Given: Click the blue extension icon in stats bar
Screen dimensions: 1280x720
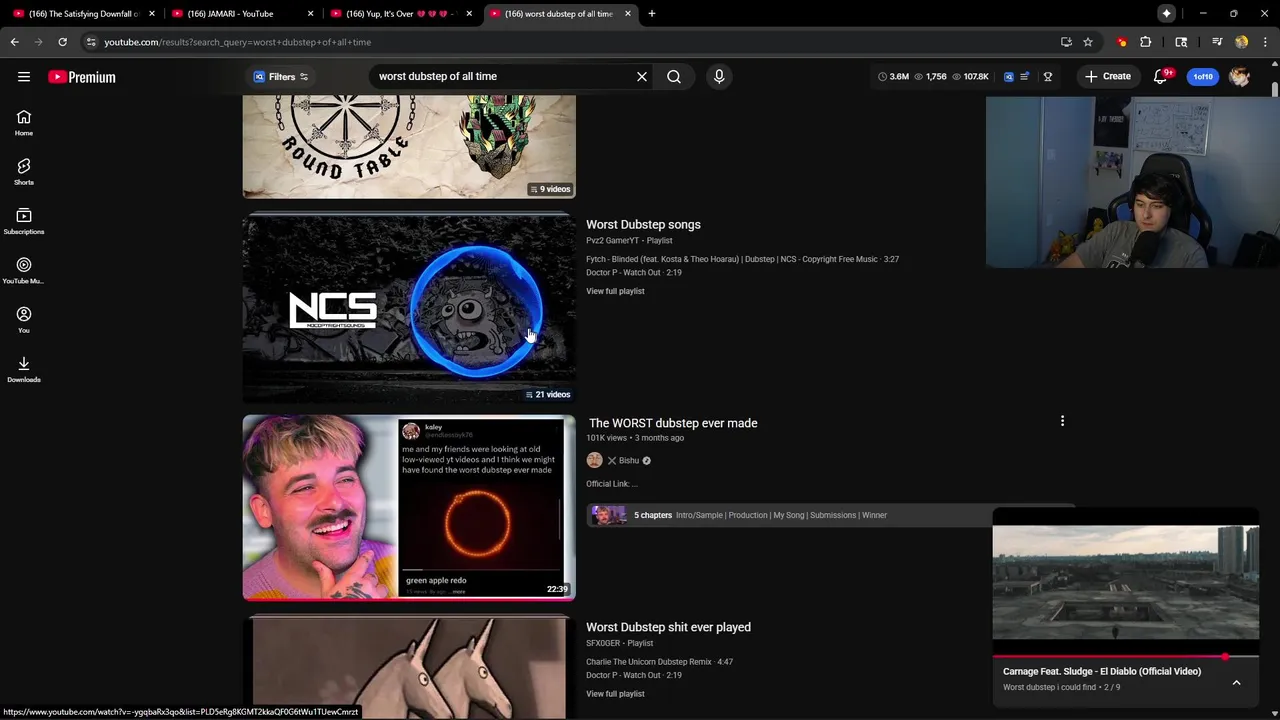Looking at the screenshot, I should [x=1009, y=77].
